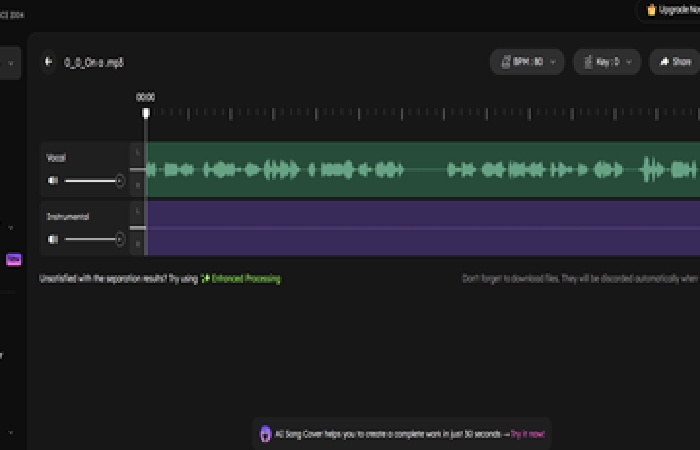Open the Key dropdown
Viewport: 700px width, 450px height.
[607, 62]
